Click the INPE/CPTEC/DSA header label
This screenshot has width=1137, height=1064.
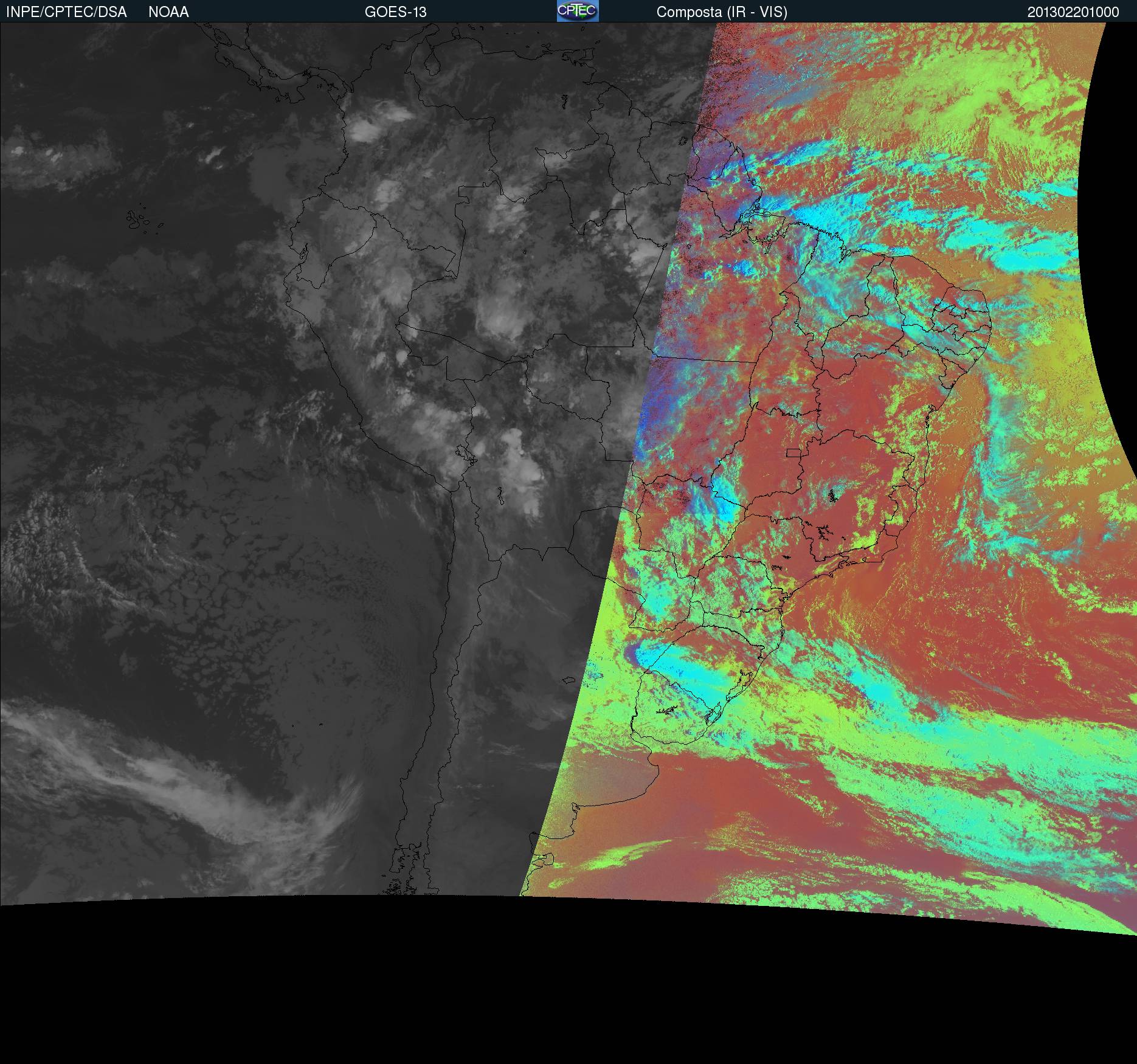[66, 12]
